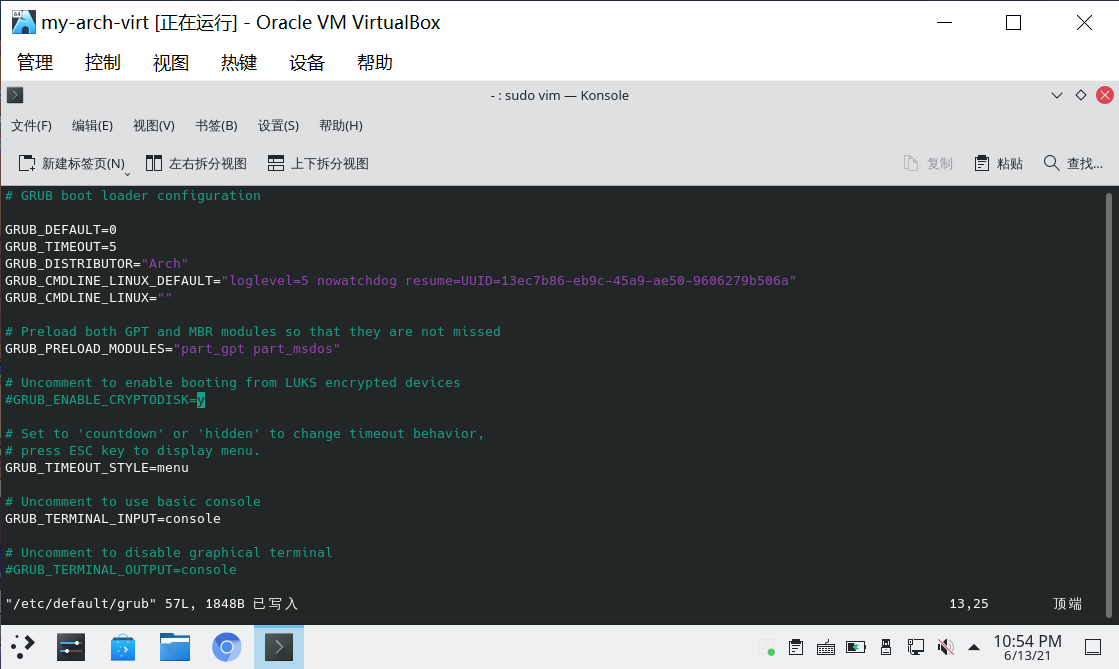Launch Chromium browser from taskbar
Screen dimensions: 1119x669
[x=227, y=647]
